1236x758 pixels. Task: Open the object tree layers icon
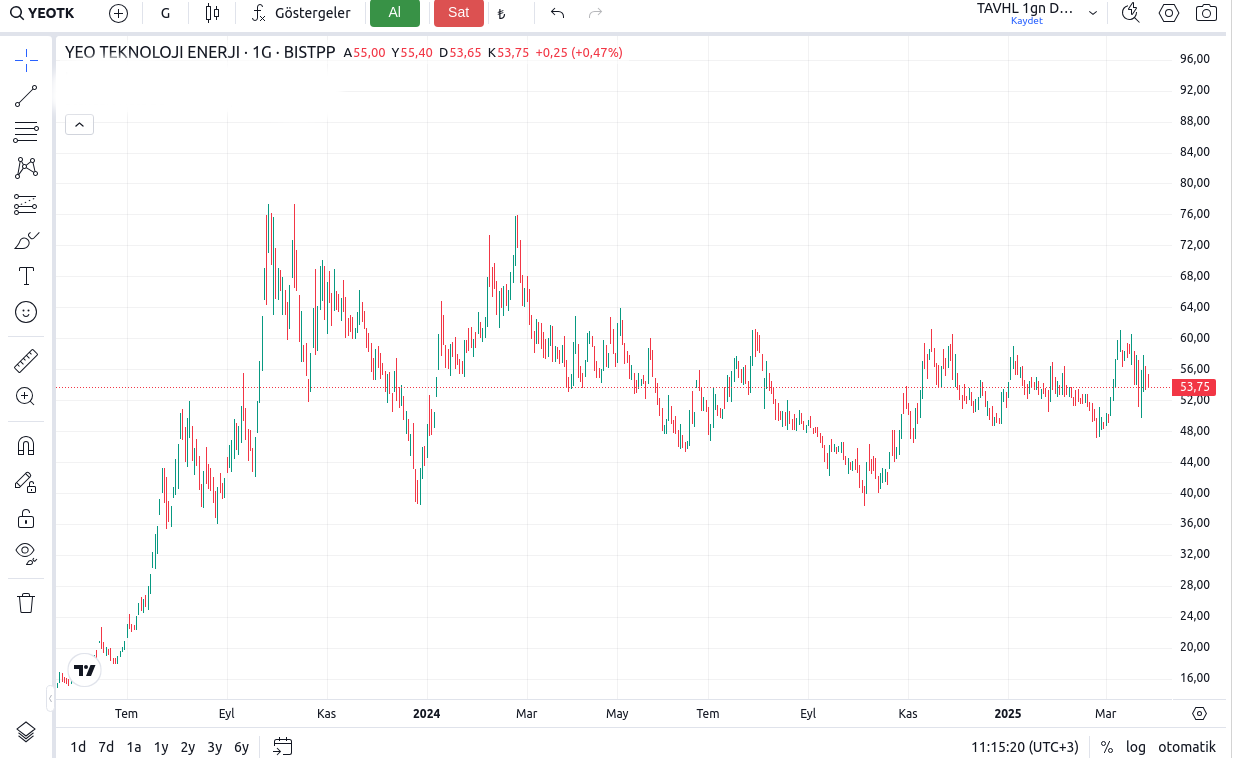pyautogui.click(x=26, y=731)
